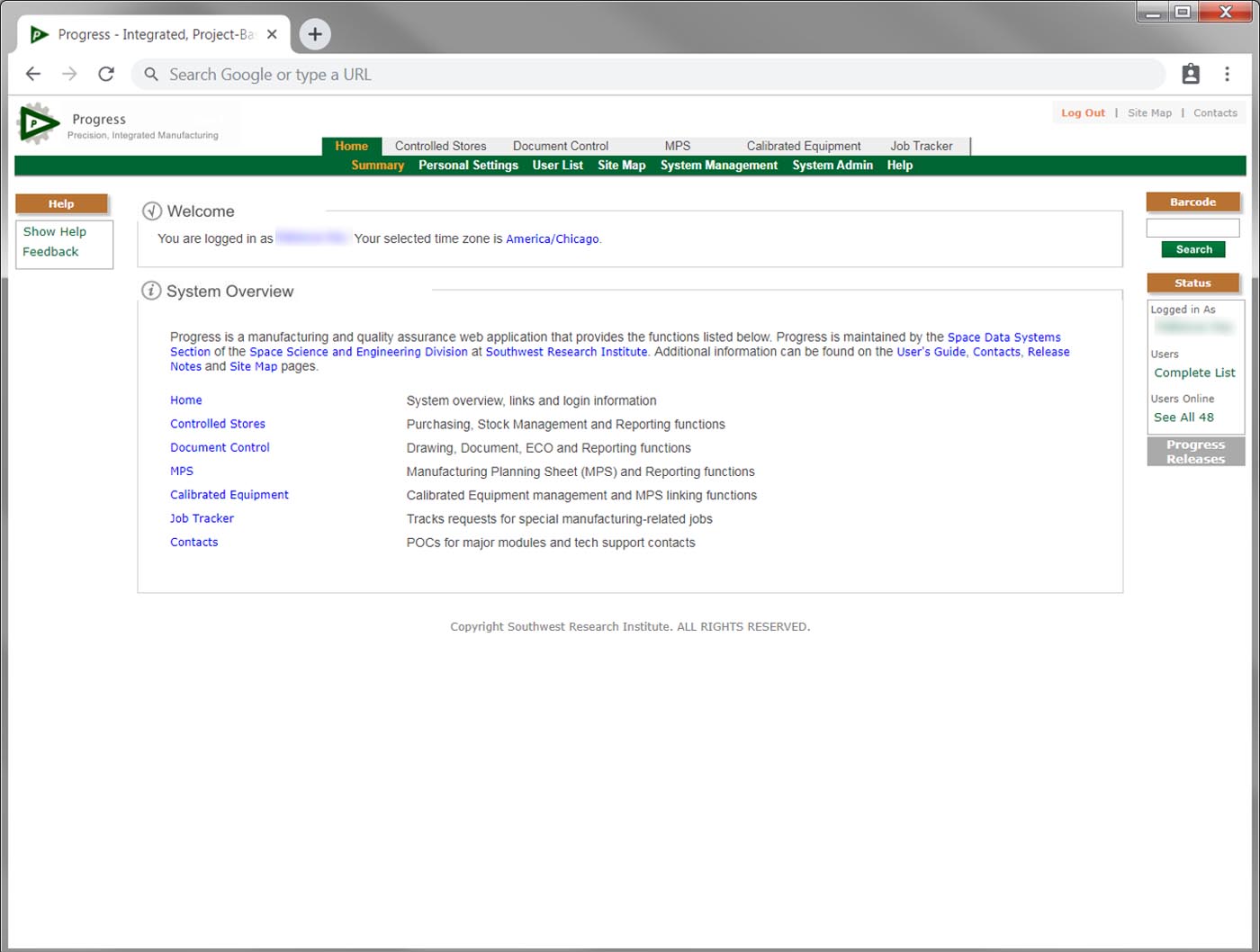1260x952 pixels.
Task: Select Personal Settings in the green submenu
Action: click(x=468, y=166)
